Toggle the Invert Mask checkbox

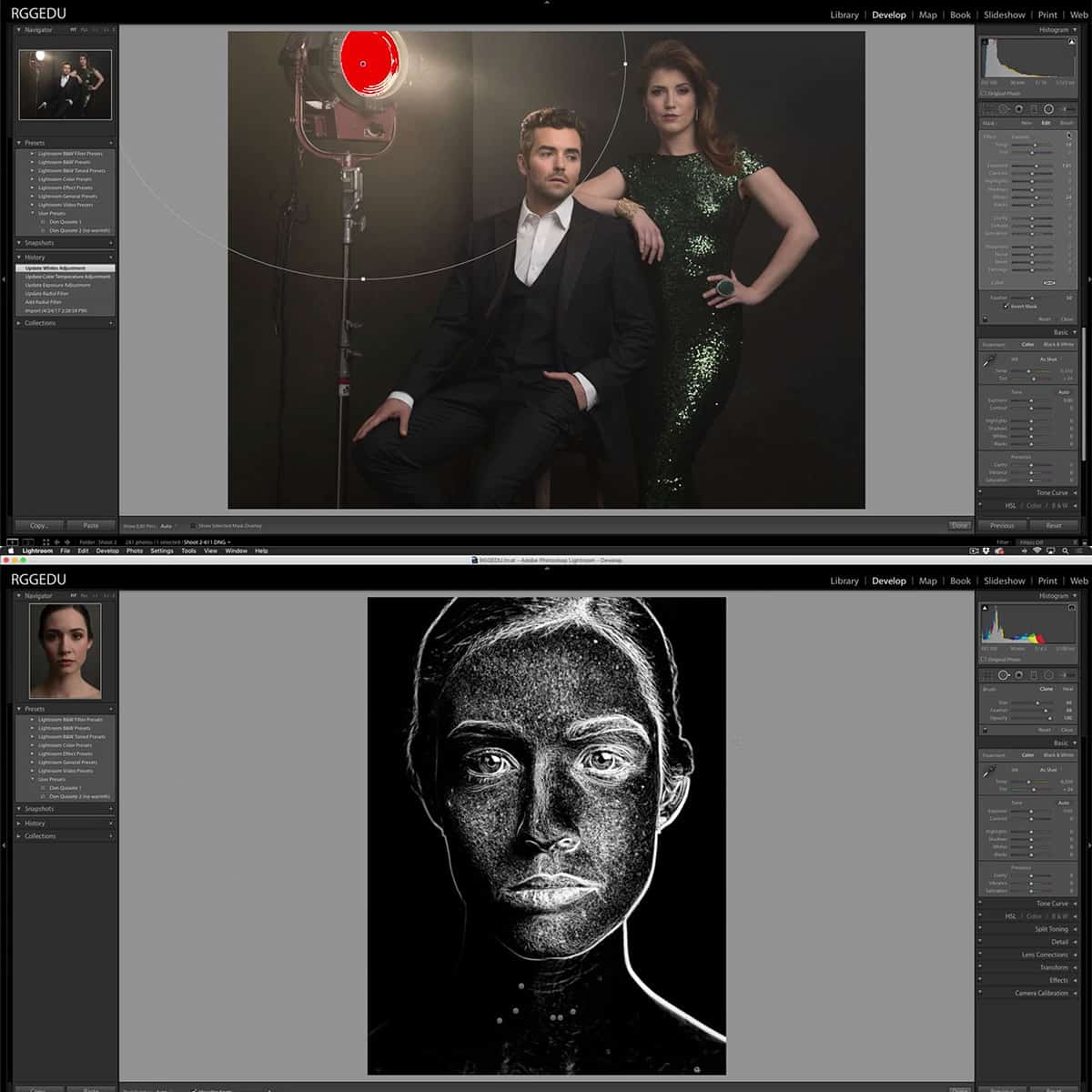(1006, 307)
